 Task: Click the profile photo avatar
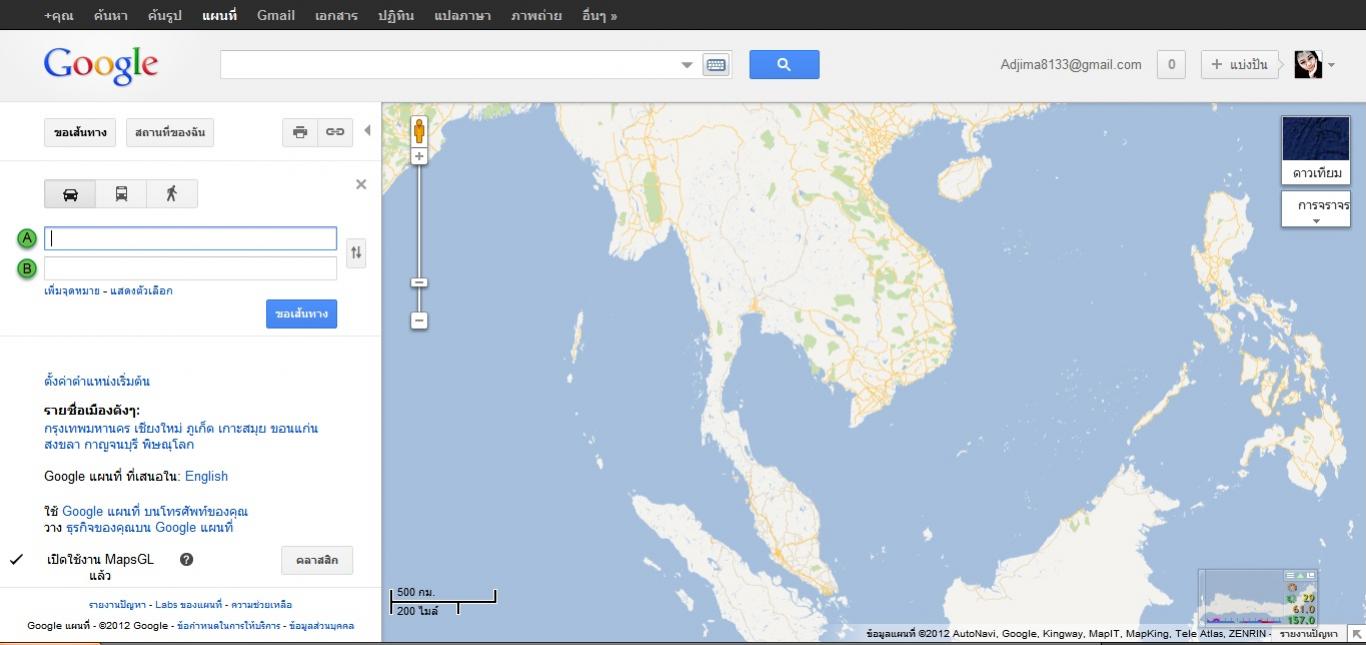[x=1308, y=65]
